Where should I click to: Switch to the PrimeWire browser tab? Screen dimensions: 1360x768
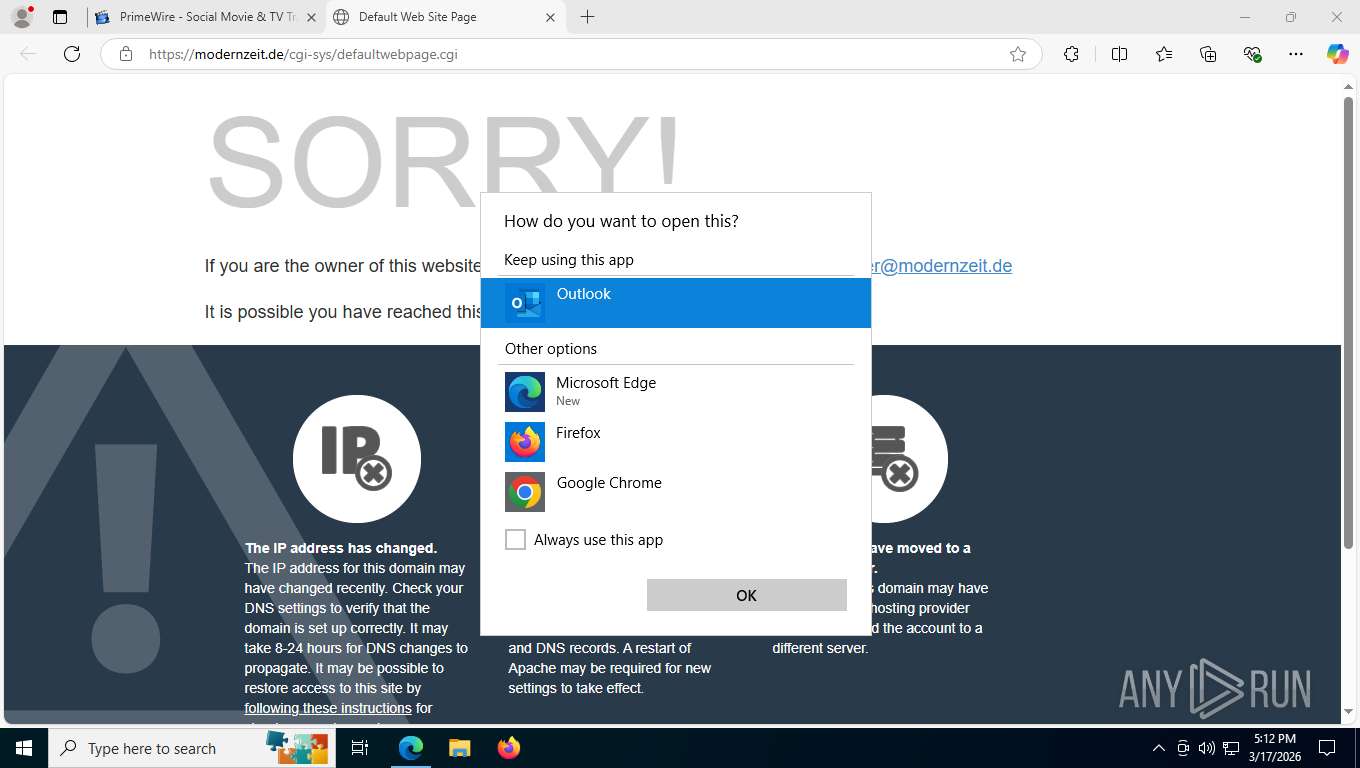point(205,17)
